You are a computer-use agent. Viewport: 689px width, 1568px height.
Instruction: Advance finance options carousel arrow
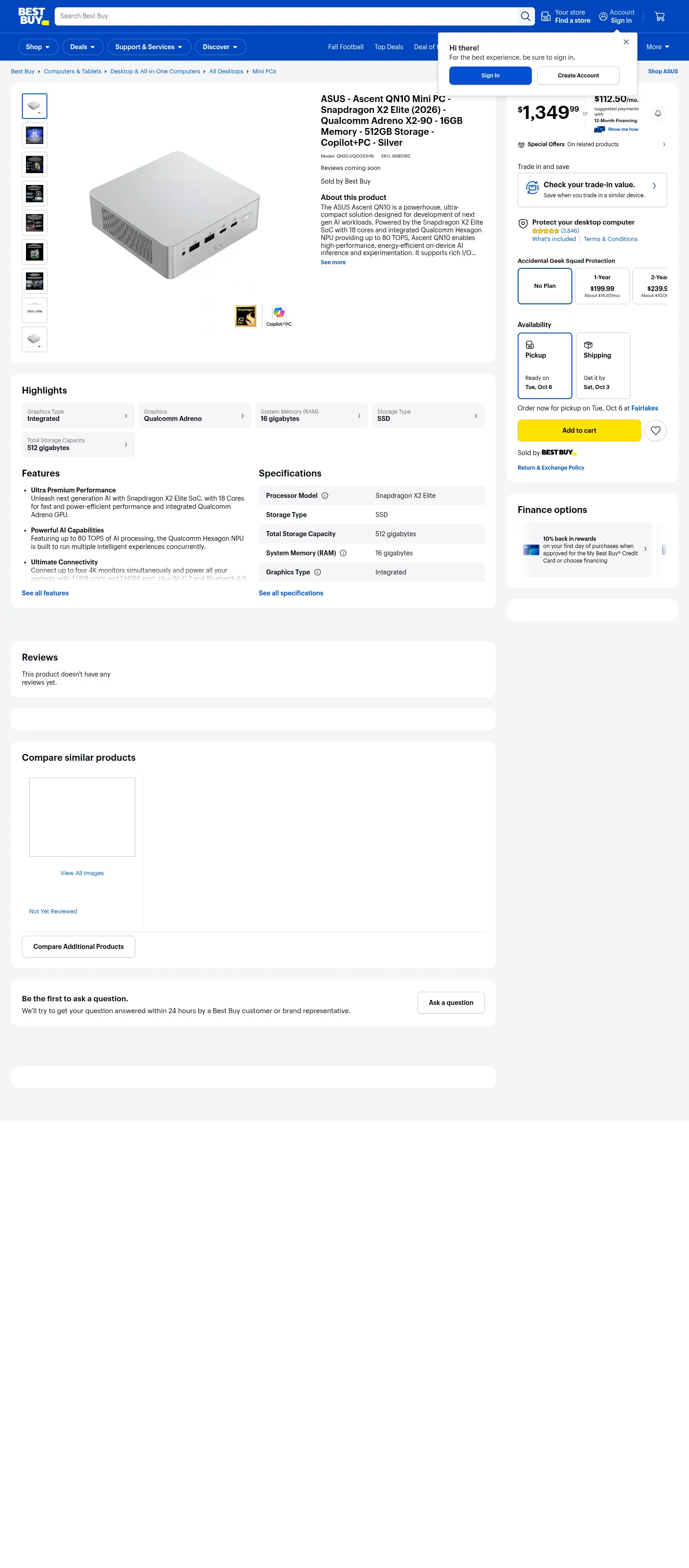click(x=645, y=549)
